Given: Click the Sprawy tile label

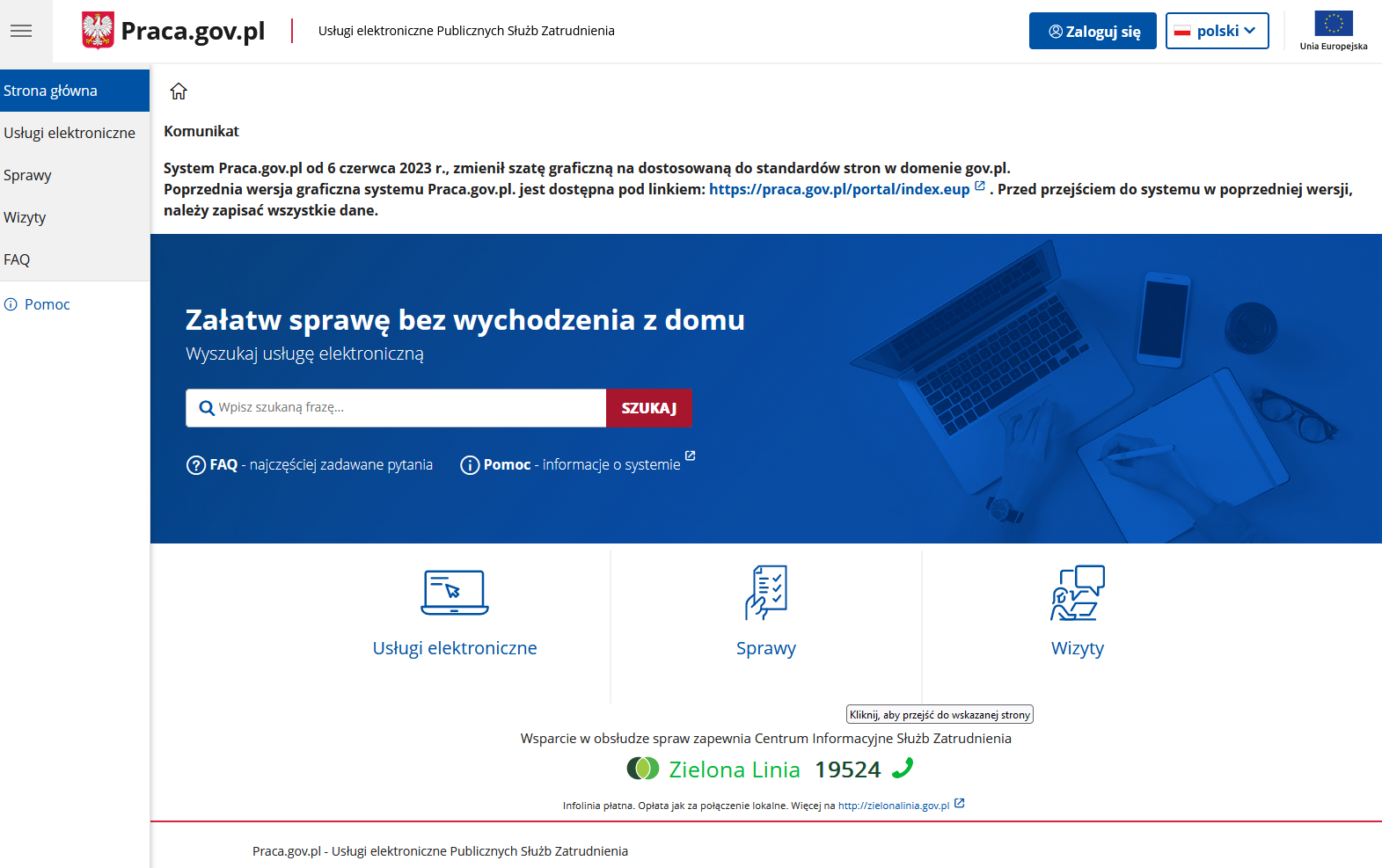Looking at the screenshot, I should click(x=766, y=648).
